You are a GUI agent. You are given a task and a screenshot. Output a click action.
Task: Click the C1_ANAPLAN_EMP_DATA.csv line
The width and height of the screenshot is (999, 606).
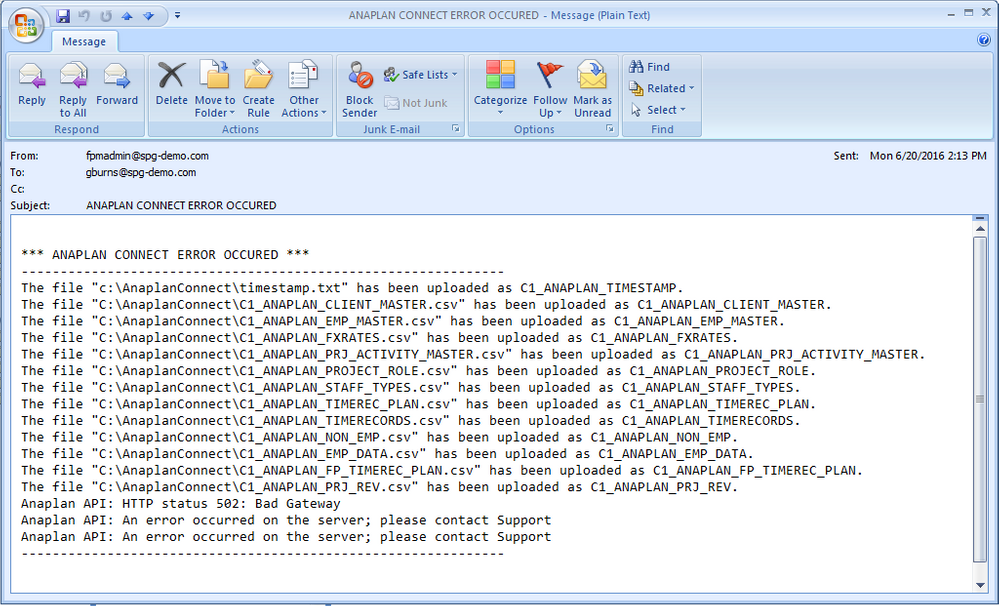tap(387, 454)
